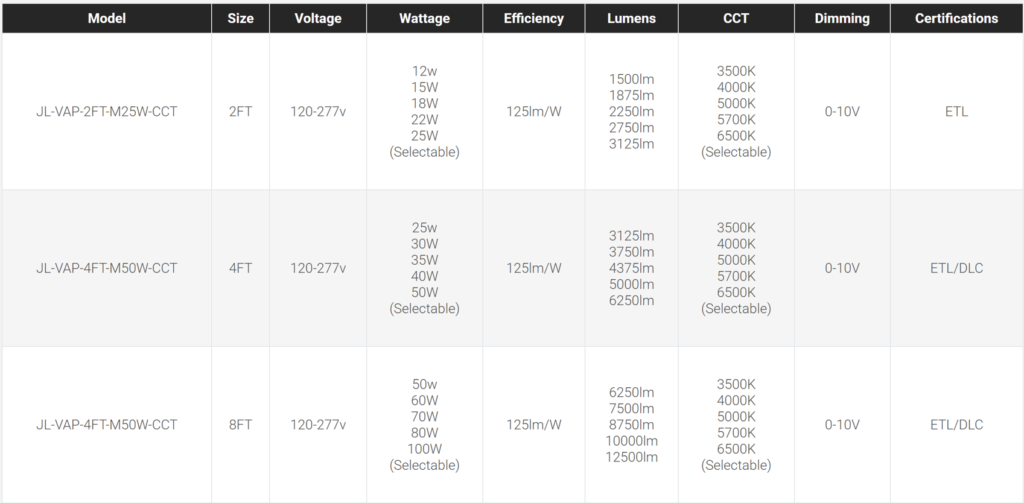Screen dimensions: 1024x503
Task: Click the Size column header
Action: coord(240,18)
